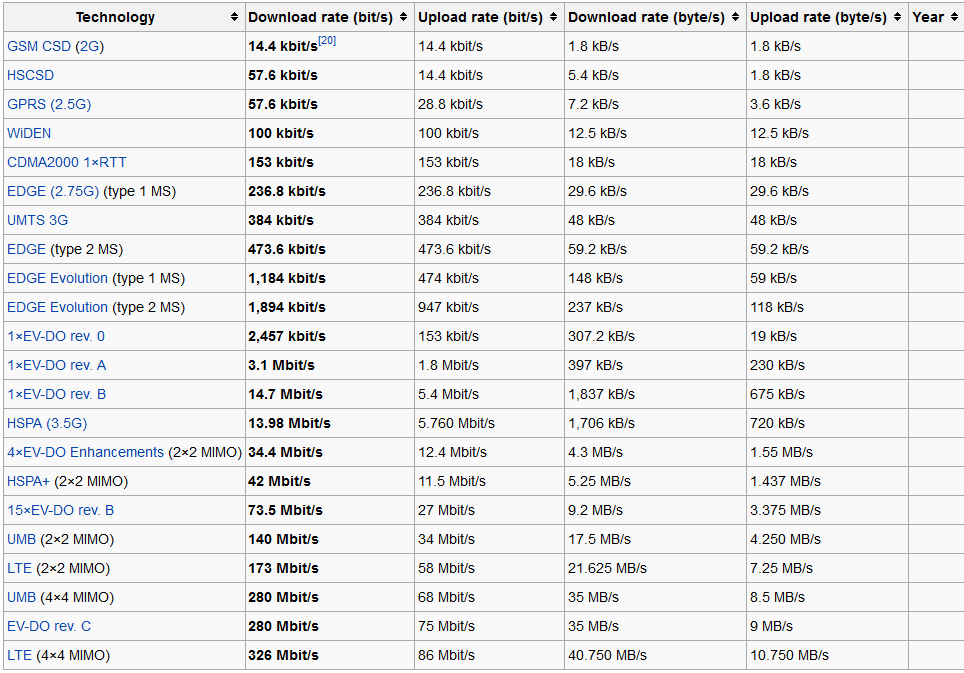This screenshot has height=673, width=964.
Task: Click the 9 MB/s upload rate cell
Action: (x=828, y=626)
